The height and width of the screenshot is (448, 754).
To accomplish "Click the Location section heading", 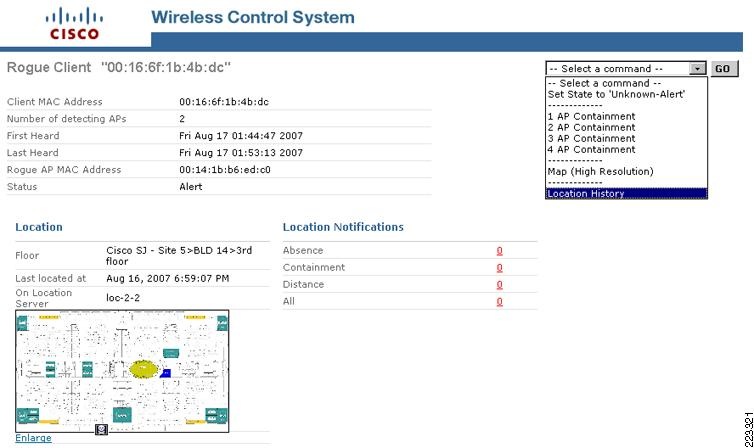I will (x=39, y=227).
